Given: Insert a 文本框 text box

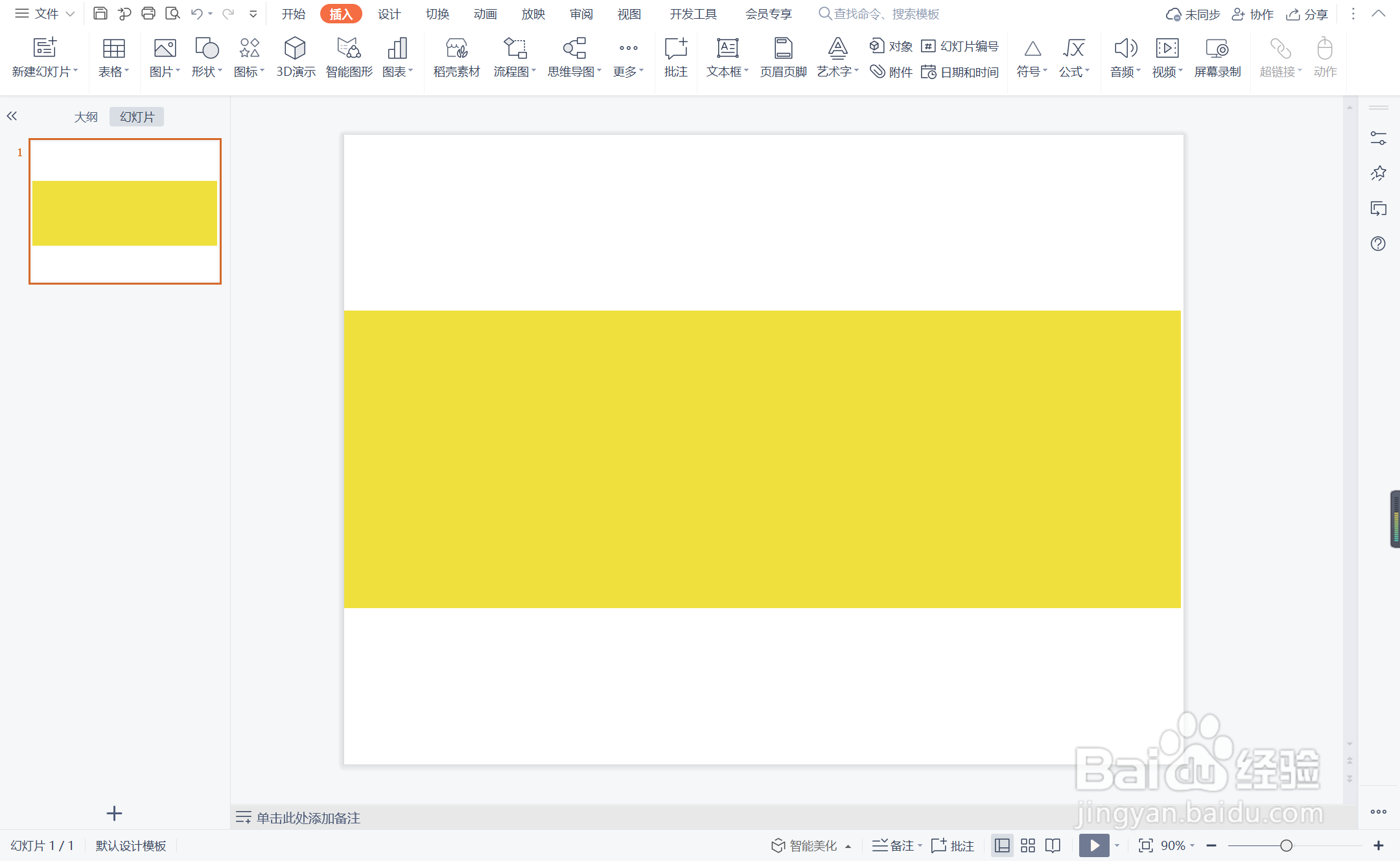Looking at the screenshot, I should pos(727,57).
